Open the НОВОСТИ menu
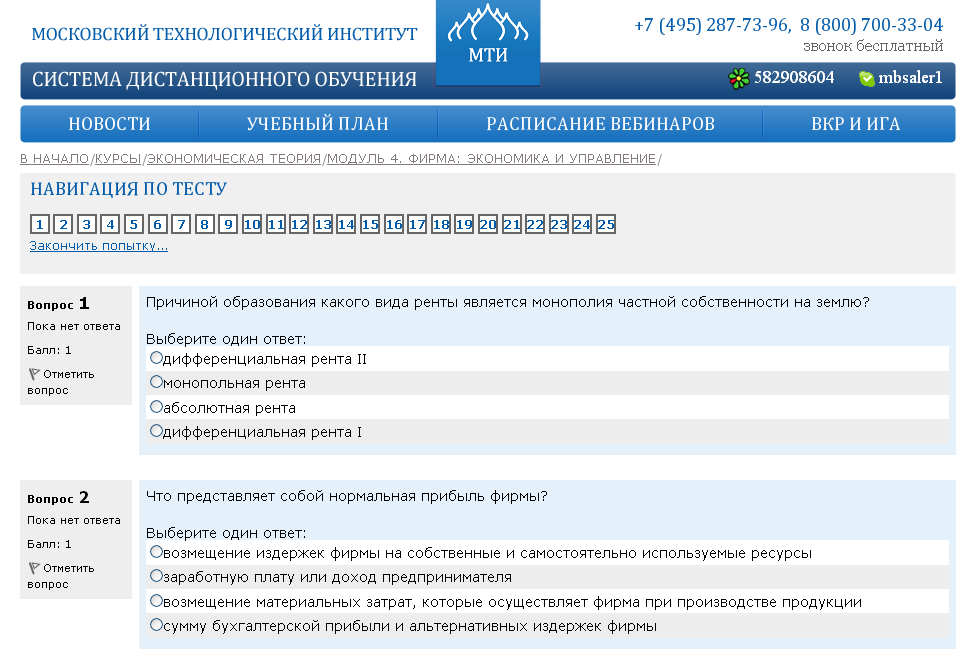Image resolution: width=975 pixels, height=662 pixels. (109, 124)
